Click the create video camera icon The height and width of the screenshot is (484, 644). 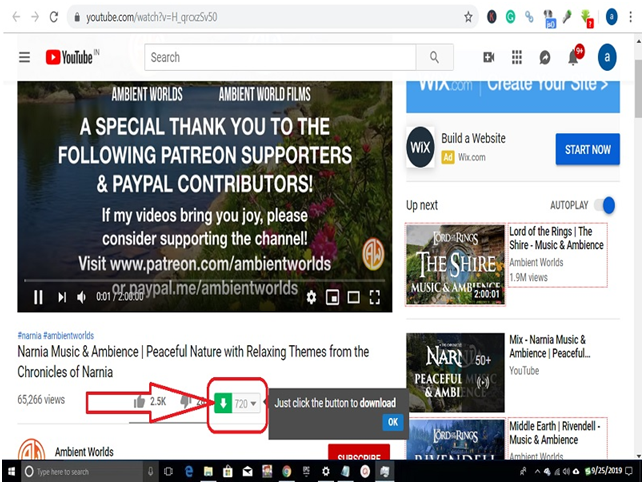point(489,57)
